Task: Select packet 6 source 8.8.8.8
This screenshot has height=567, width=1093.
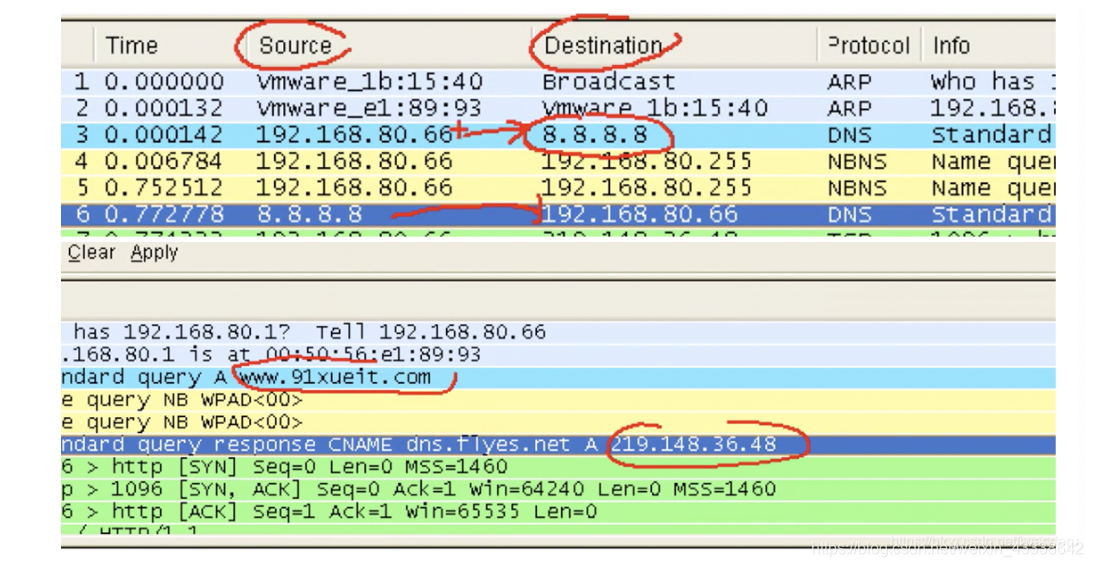Action: [309, 214]
